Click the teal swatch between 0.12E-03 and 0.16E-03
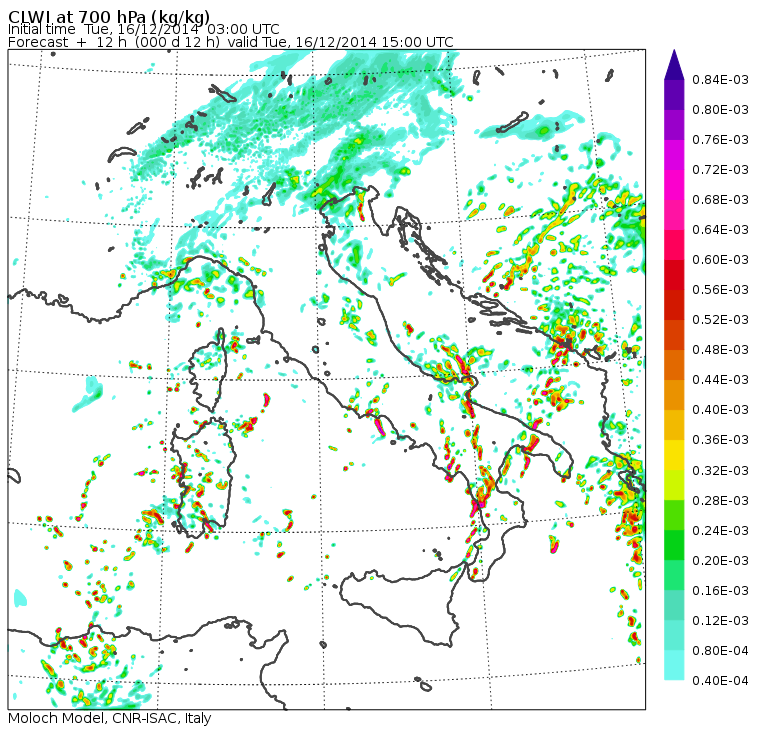 click(674, 605)
